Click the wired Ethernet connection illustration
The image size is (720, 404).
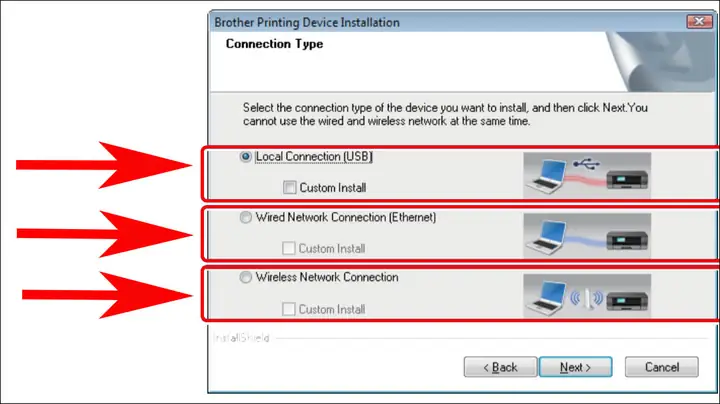(x=587, y=236)
